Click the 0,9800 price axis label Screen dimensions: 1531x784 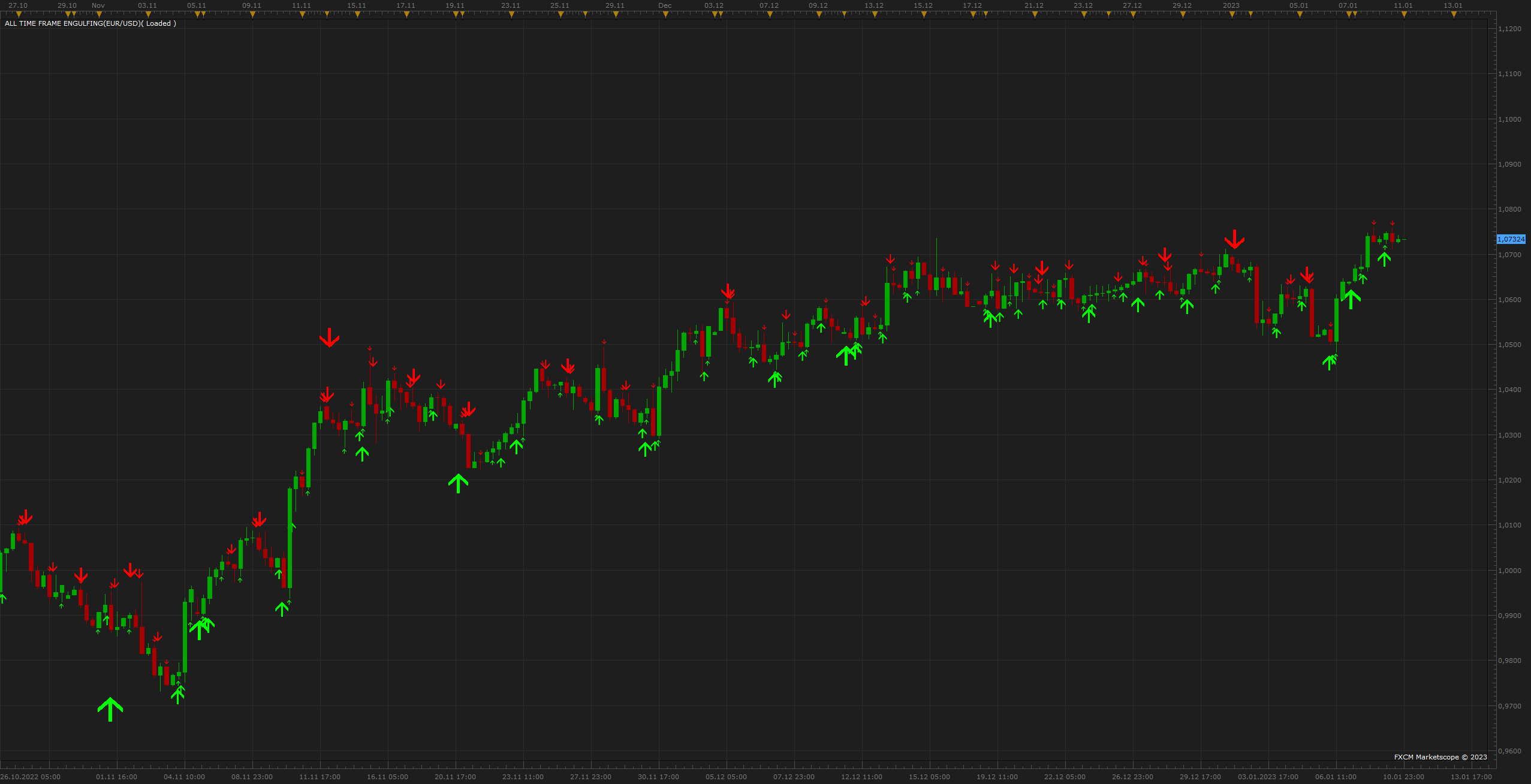[x=1509, y=661]
